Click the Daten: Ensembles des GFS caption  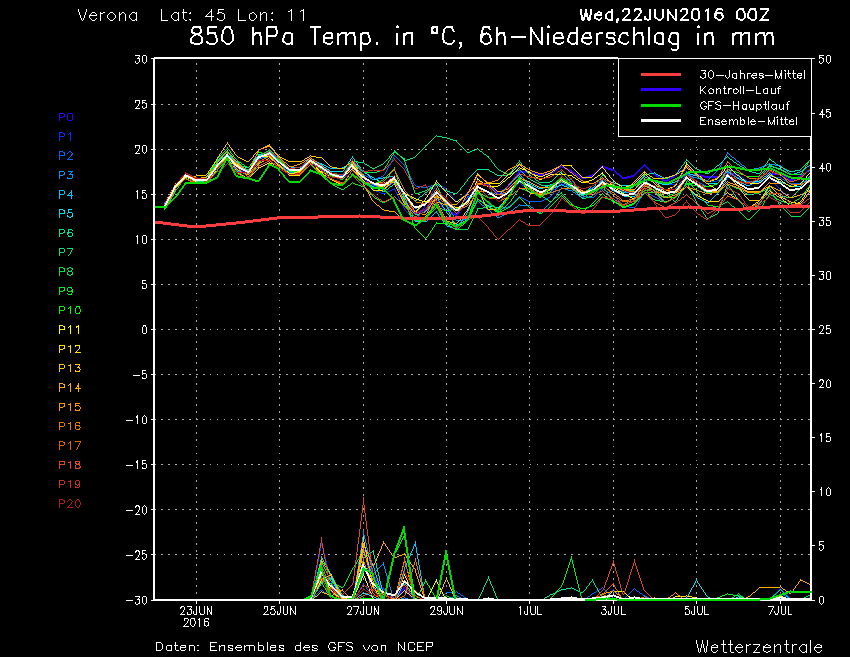(294, 647)
